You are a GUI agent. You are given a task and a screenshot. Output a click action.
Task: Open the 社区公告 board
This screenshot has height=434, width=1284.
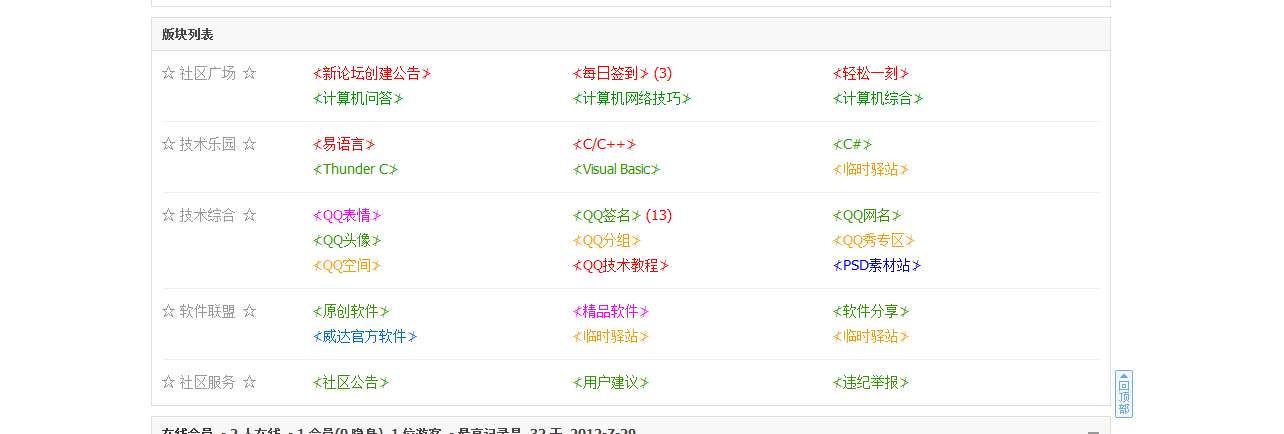(x=351, y=382)
